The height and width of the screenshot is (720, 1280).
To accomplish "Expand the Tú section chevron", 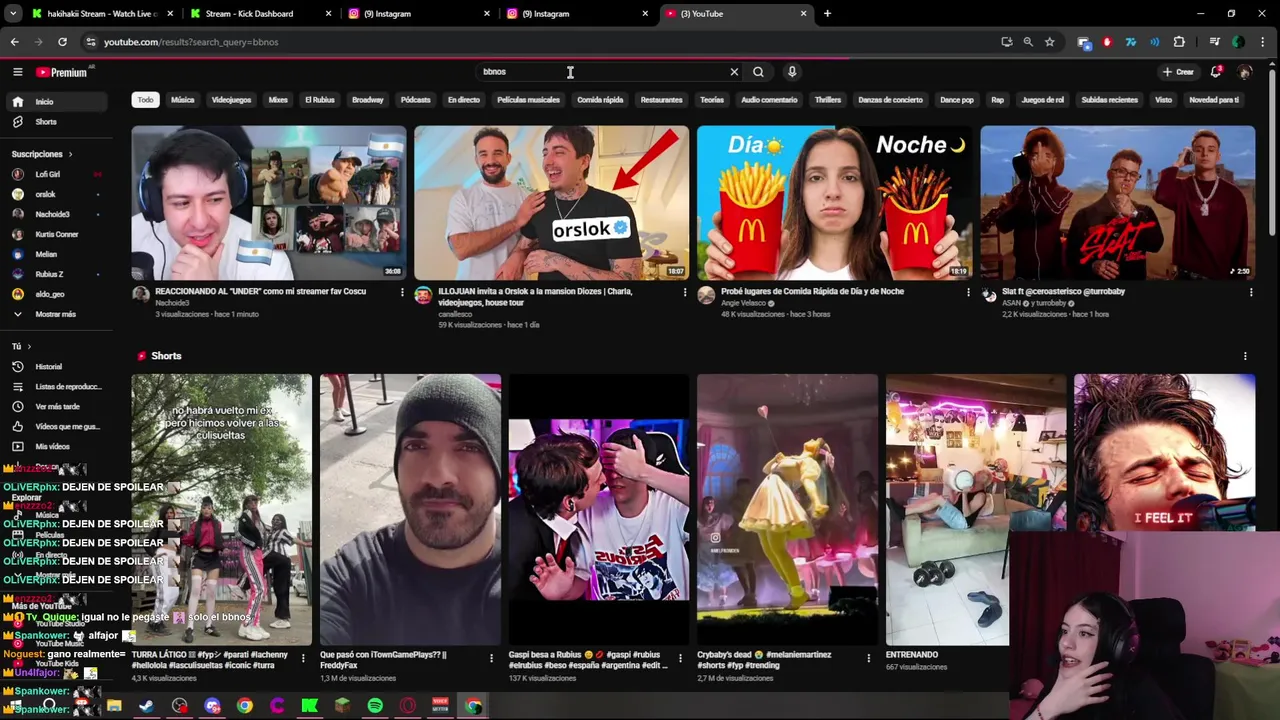I will point(29,346).
